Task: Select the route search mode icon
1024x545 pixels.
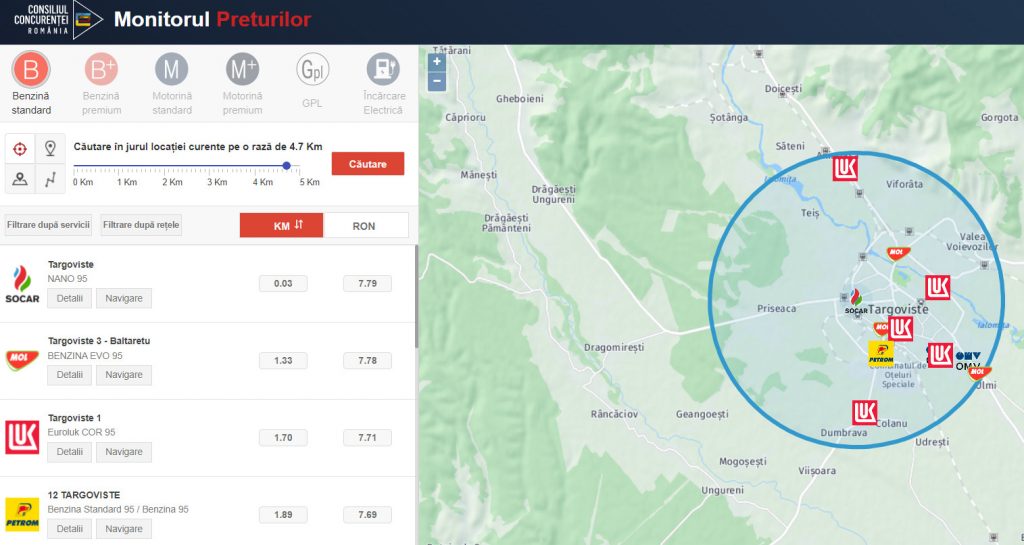Action: click(x=49, y=180)
